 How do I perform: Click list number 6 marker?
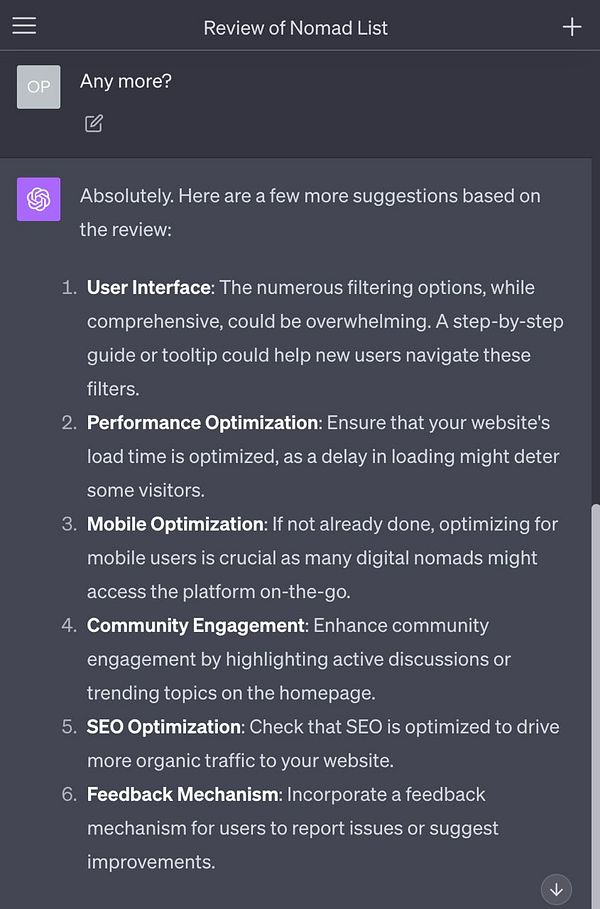[x=69, y=794]
